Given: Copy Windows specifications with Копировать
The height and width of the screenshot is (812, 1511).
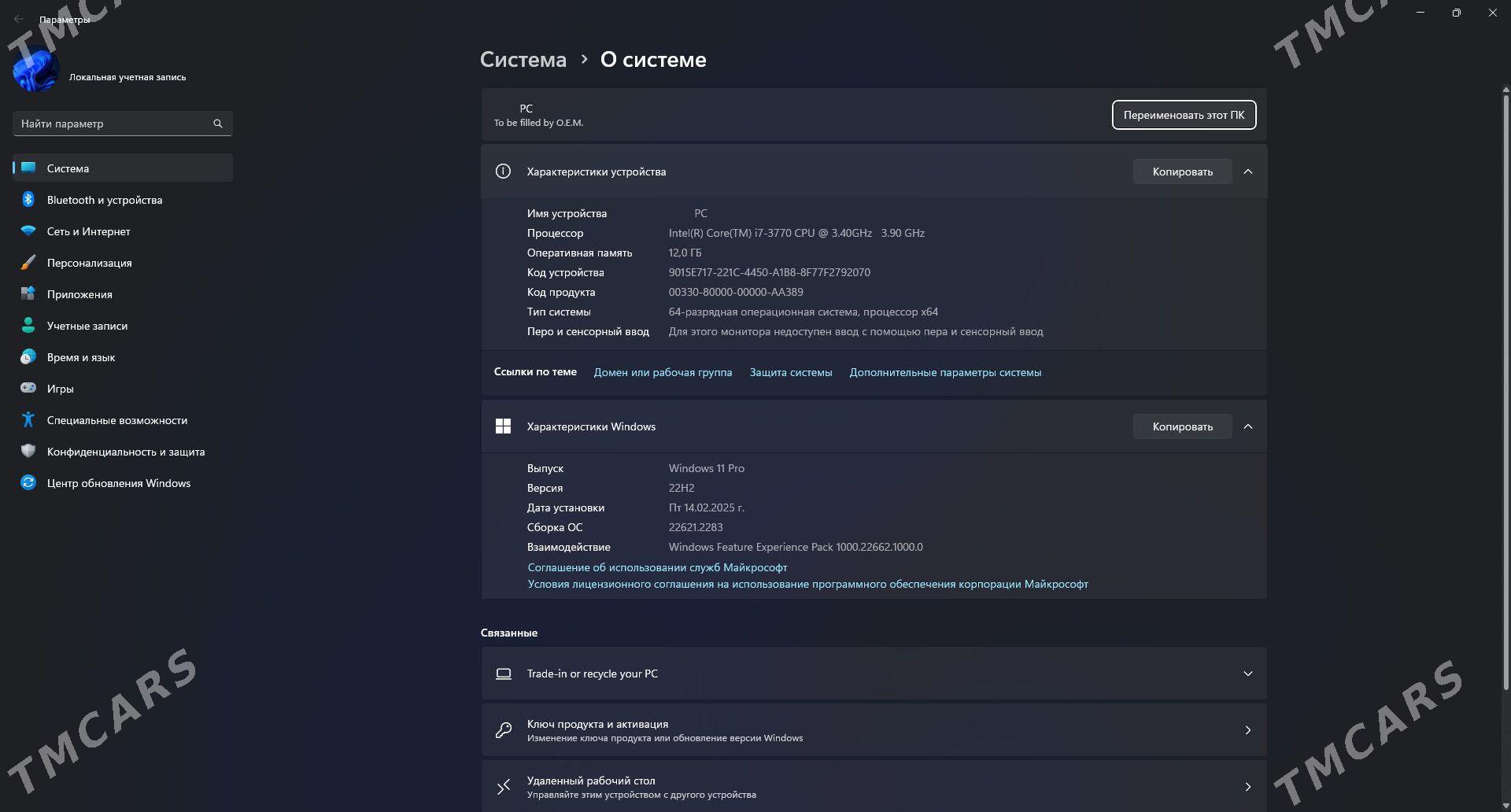Looking at the screenshot, I should 1182,426.
